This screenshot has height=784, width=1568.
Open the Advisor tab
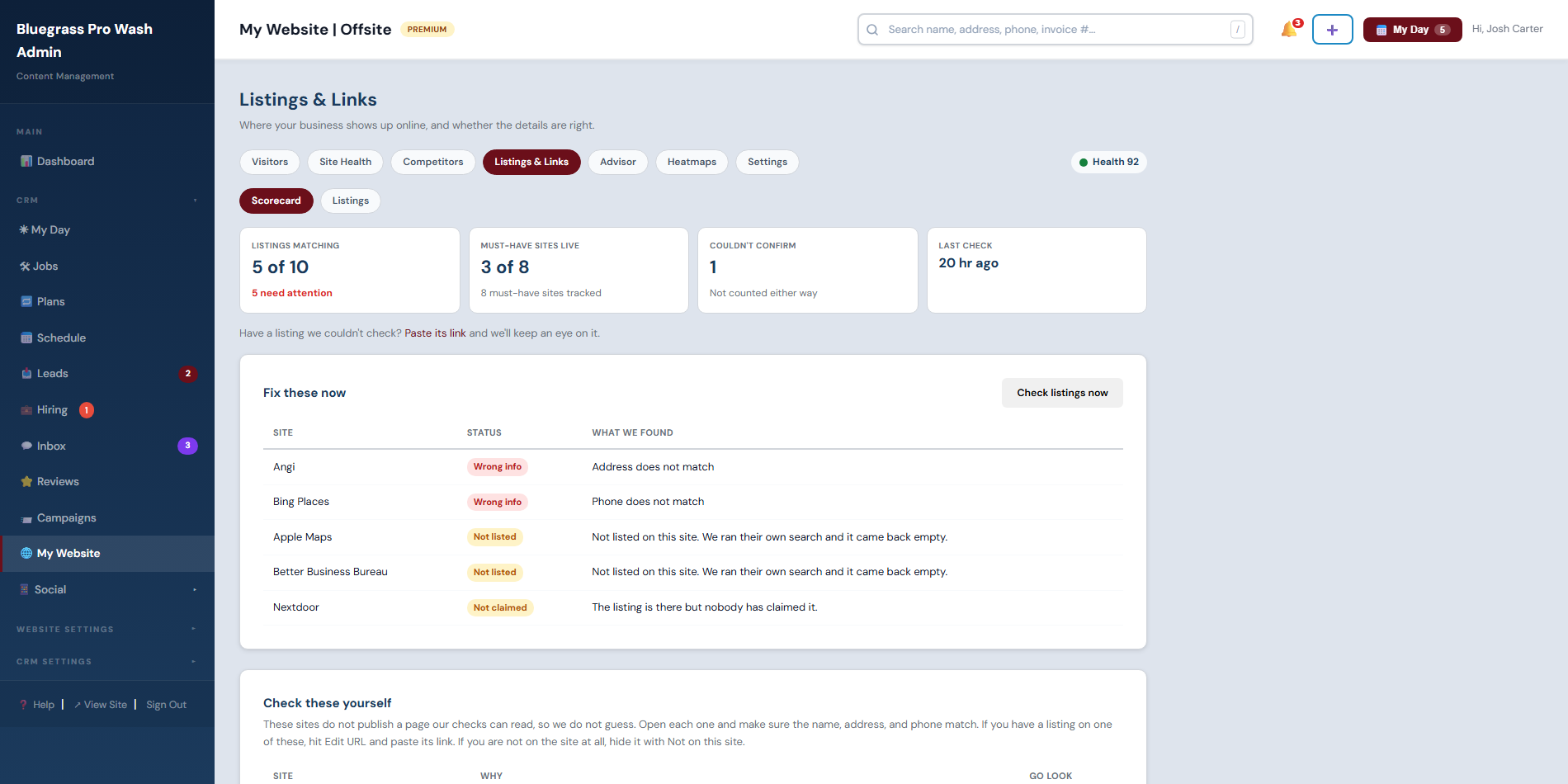pos(618,162)
